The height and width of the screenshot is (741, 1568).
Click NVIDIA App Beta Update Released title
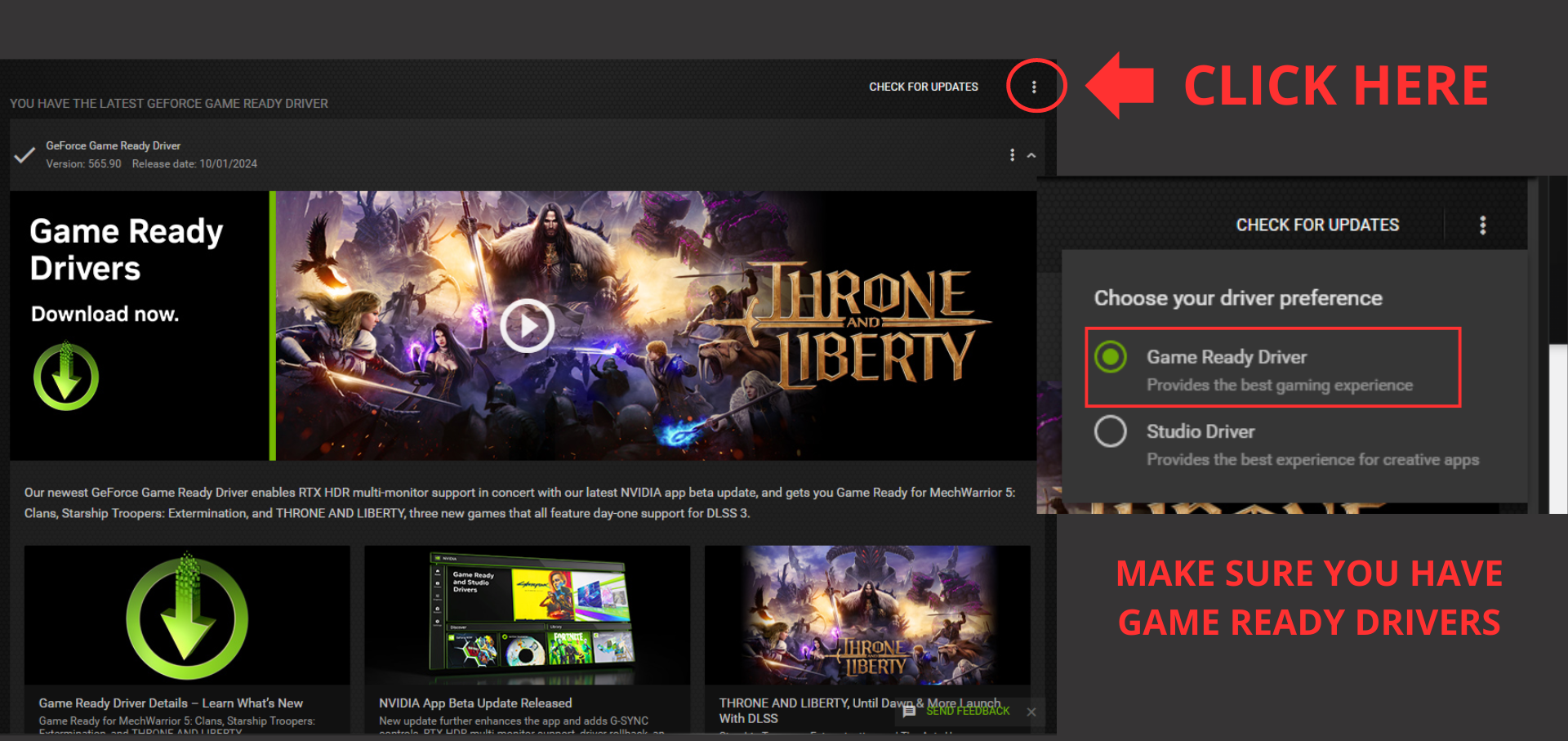coord(475,703)
